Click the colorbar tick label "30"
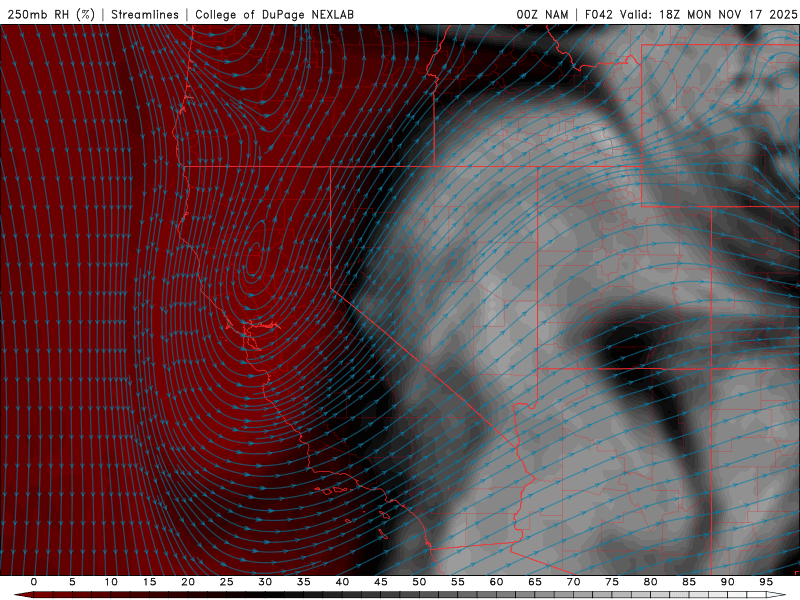Screen dimensions: 800x600 point(265,582)
